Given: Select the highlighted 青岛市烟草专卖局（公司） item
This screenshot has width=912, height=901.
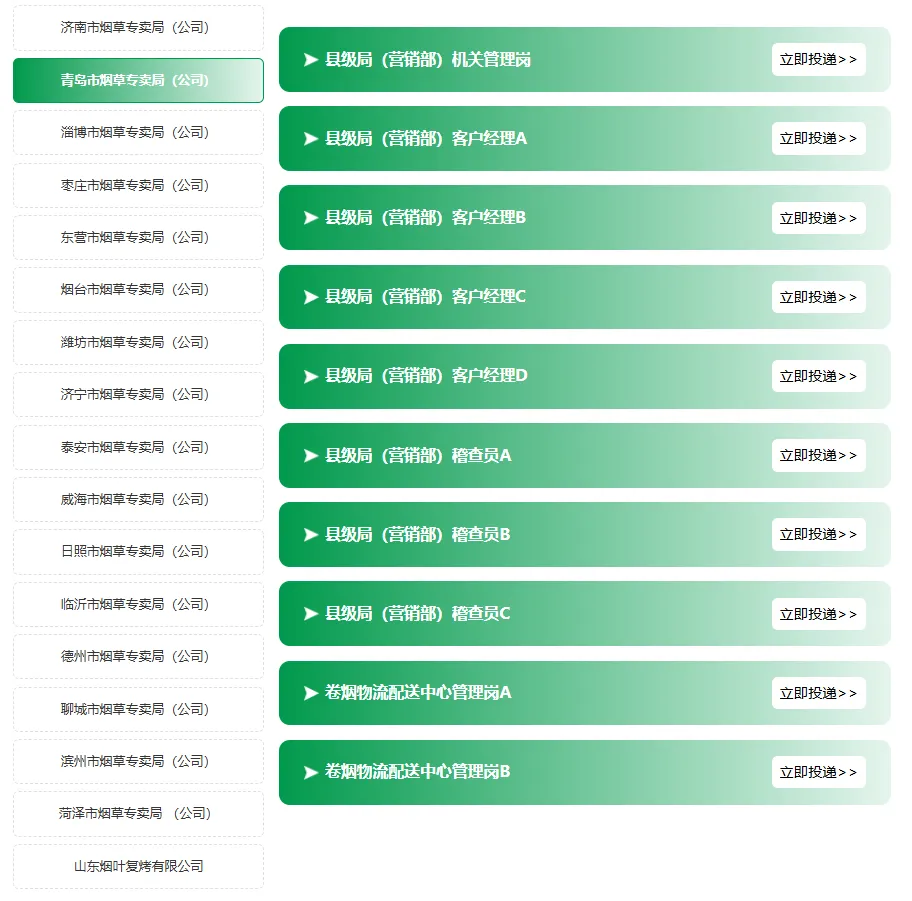Looking at the screenshot, I should click(138, 80).
